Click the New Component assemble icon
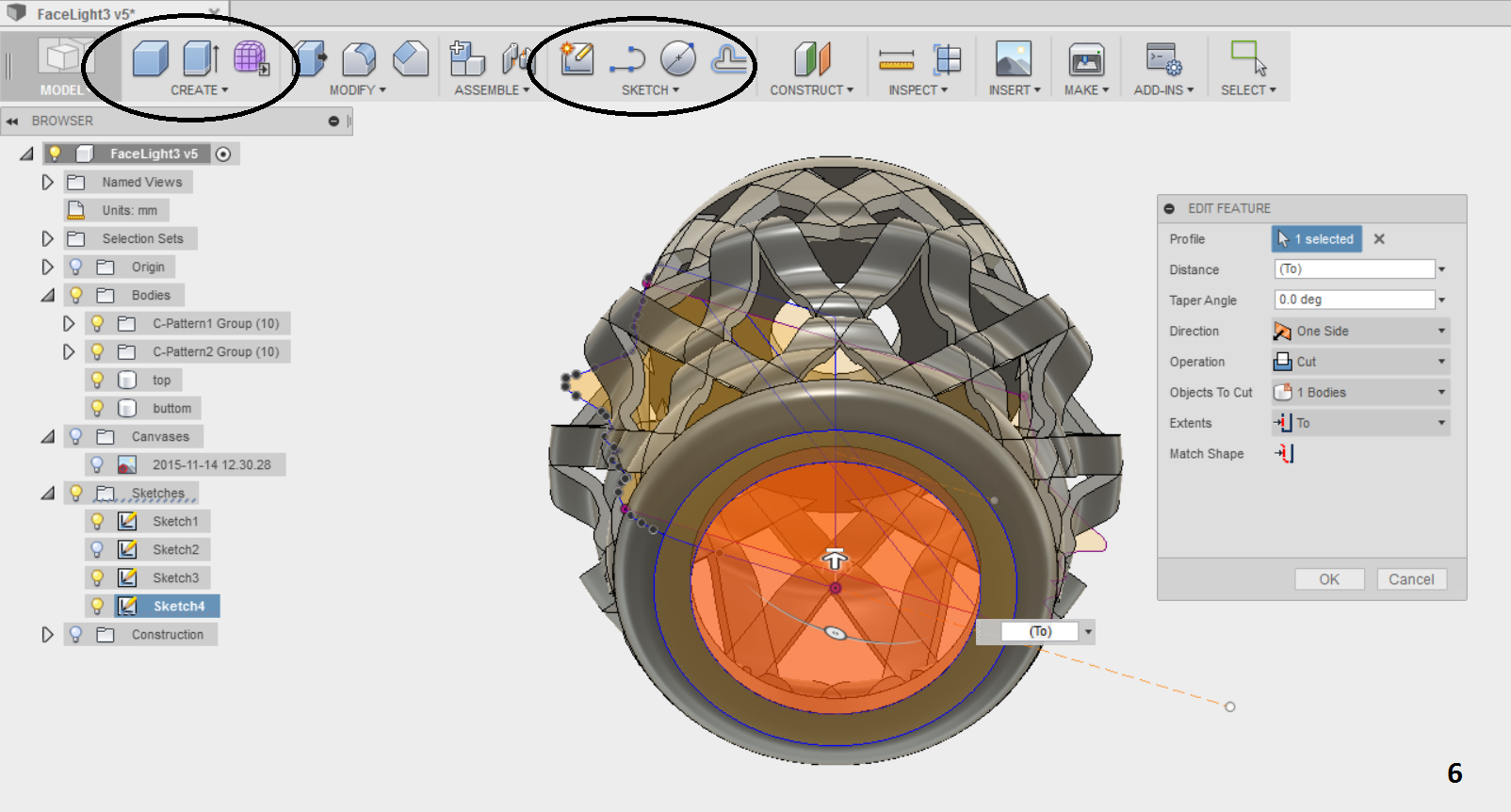 [x=466, y=59]
